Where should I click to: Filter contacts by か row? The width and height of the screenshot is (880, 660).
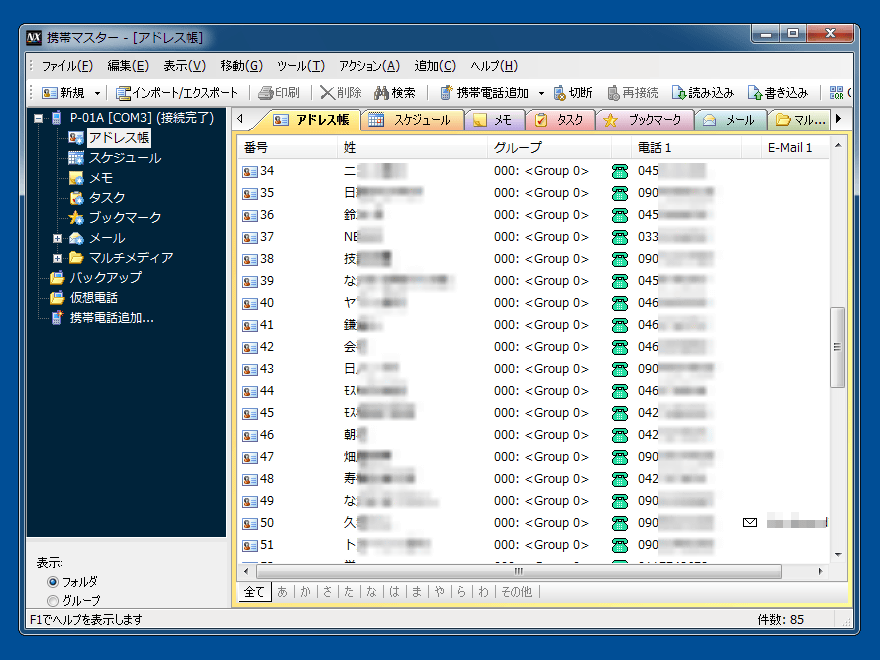tap(305, 592)
